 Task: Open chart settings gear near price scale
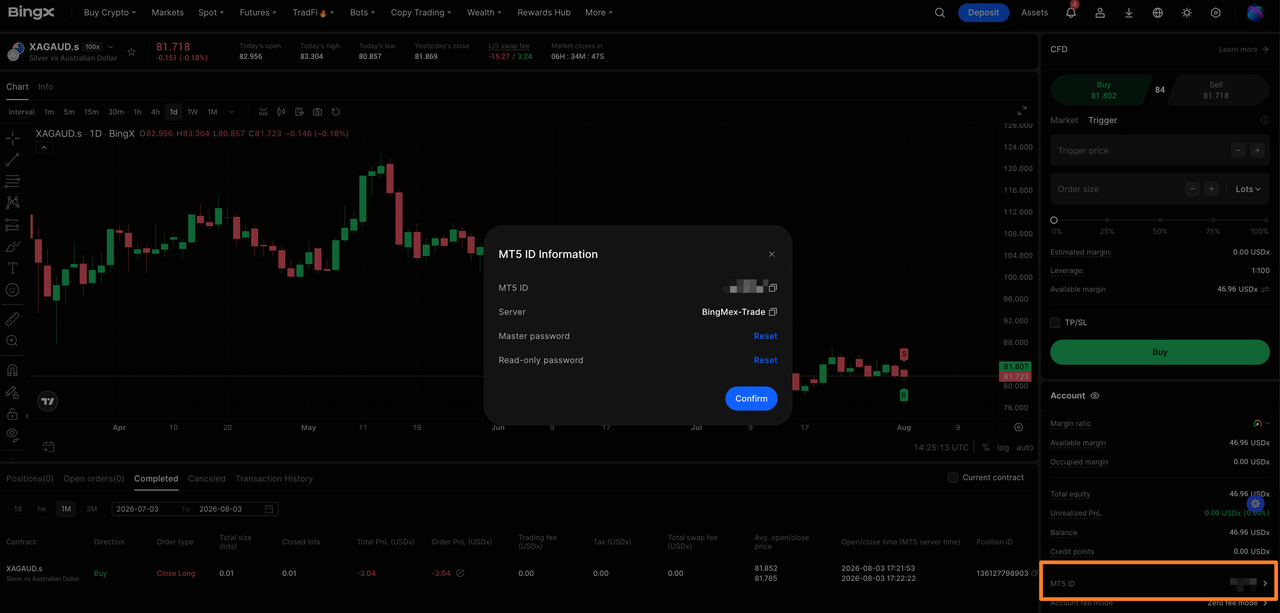coord(1019,427)
